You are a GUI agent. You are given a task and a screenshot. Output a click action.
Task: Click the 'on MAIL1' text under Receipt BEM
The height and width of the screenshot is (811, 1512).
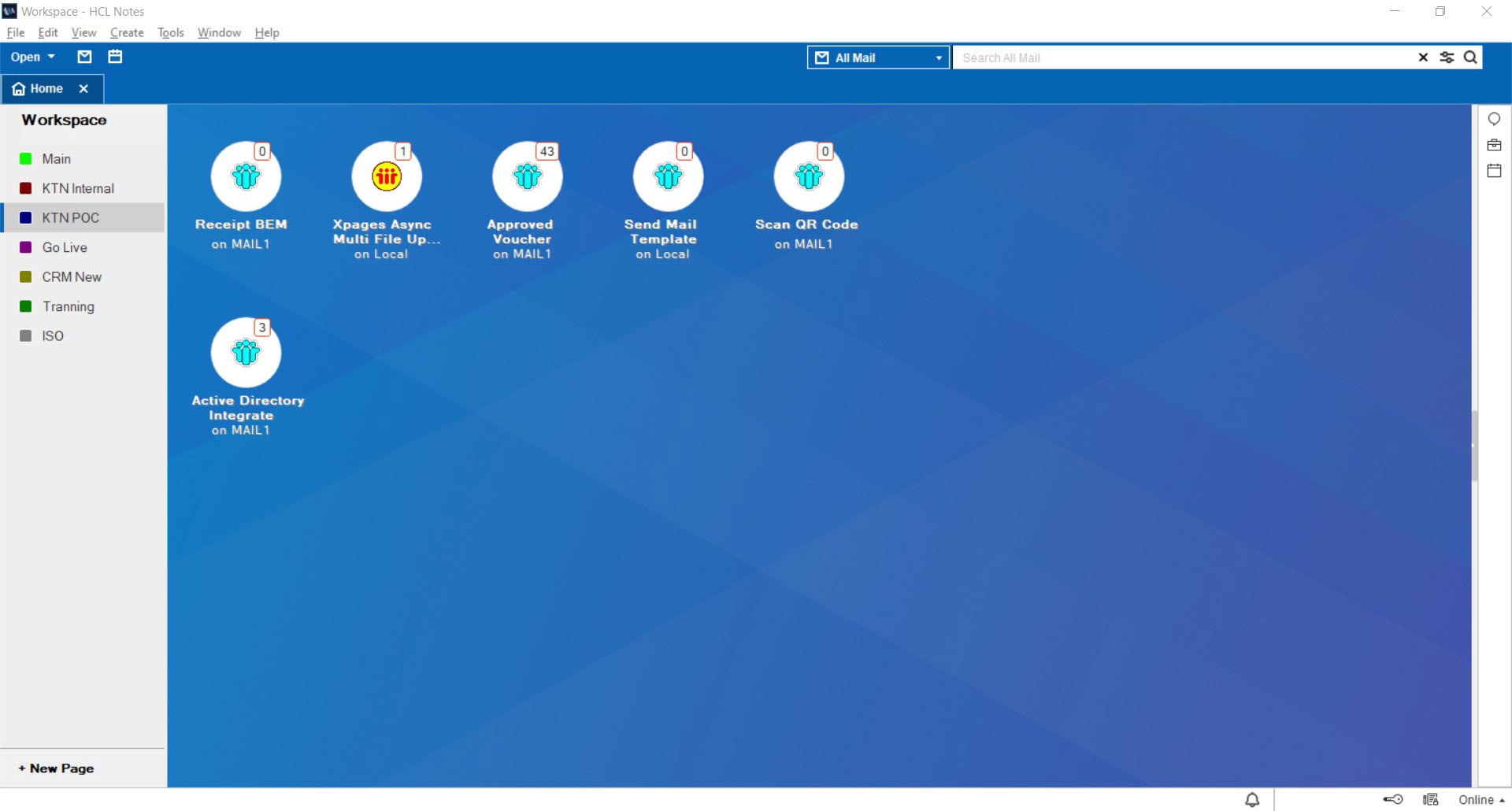pyautogui.click(x=241, y=245)
